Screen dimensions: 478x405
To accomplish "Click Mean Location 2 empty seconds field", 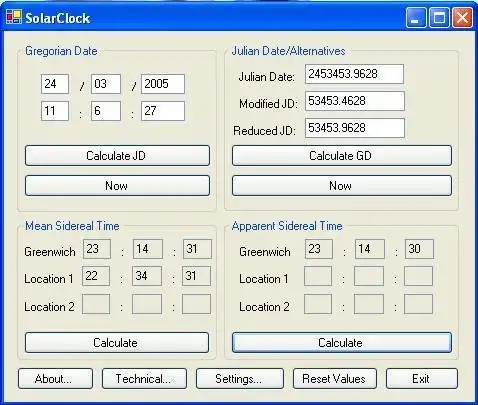I will pos(196,304).
